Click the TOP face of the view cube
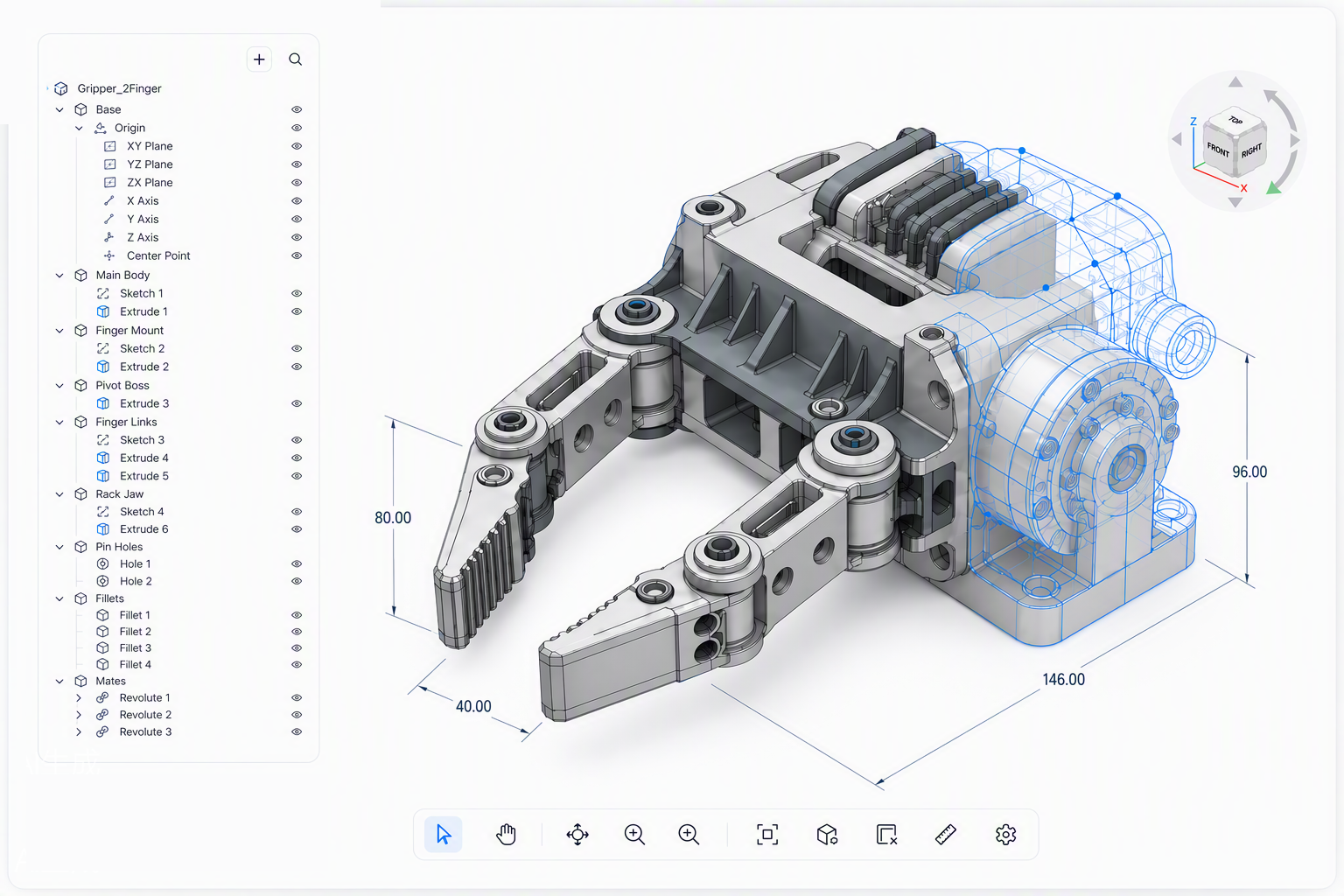Image resolution: width=1344 pixels, height=896 pixels. pos(1235,121)
